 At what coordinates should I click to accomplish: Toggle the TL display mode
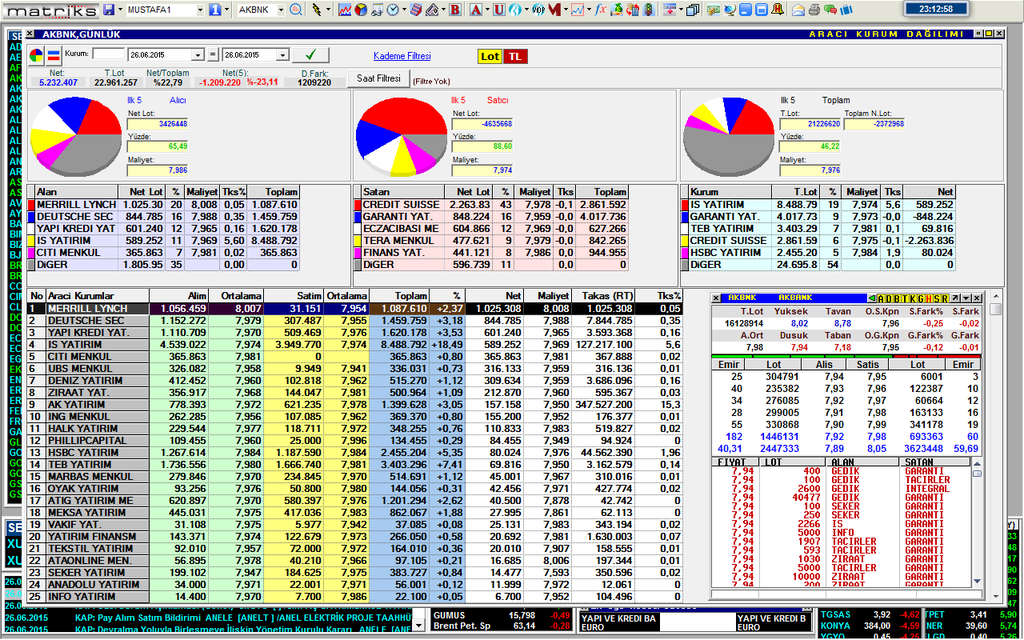(x=514, y=56)
